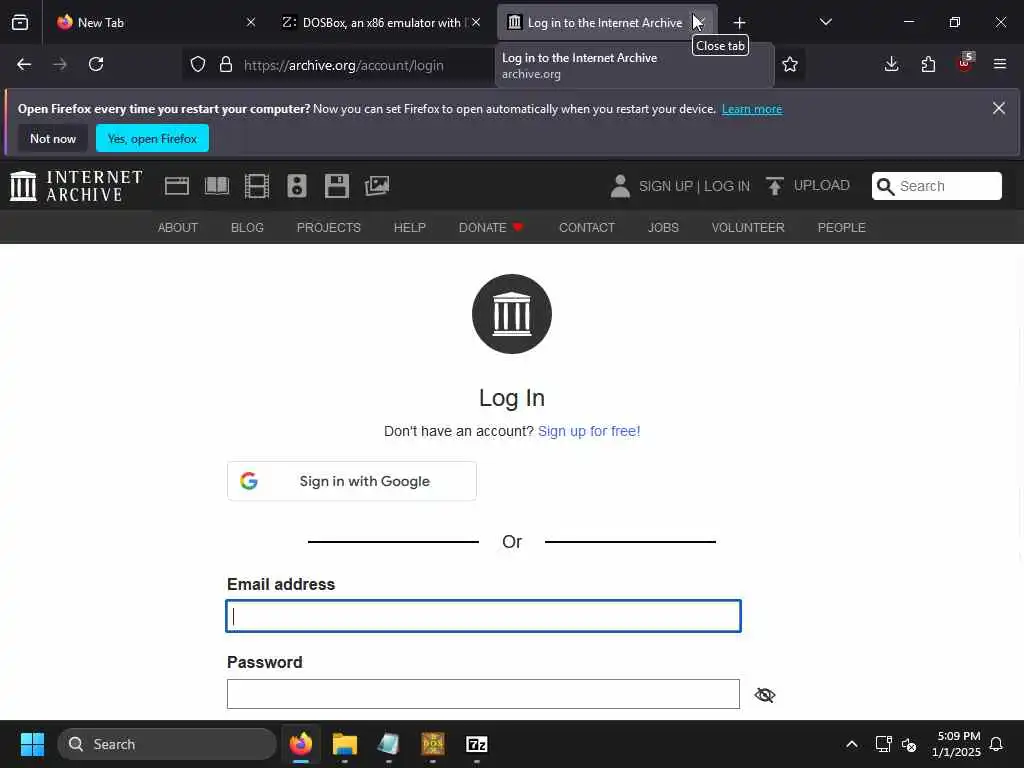Image resolution: width=1024 pixels, height=768 pixels.
Task: Open the Firefox application menu
Action: [1000, 64]
